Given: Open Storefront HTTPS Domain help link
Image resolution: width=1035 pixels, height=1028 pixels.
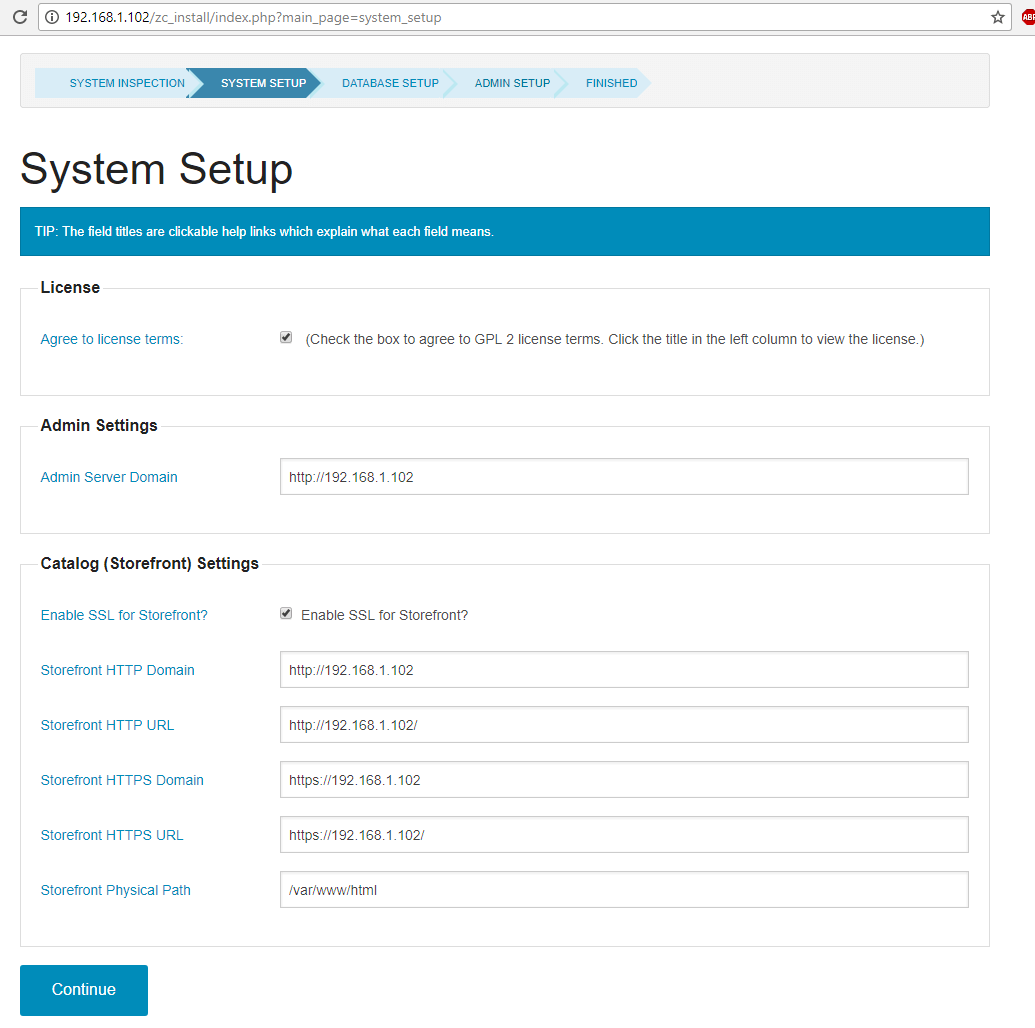Looking at the screenshot, I should tap(122, 780).
